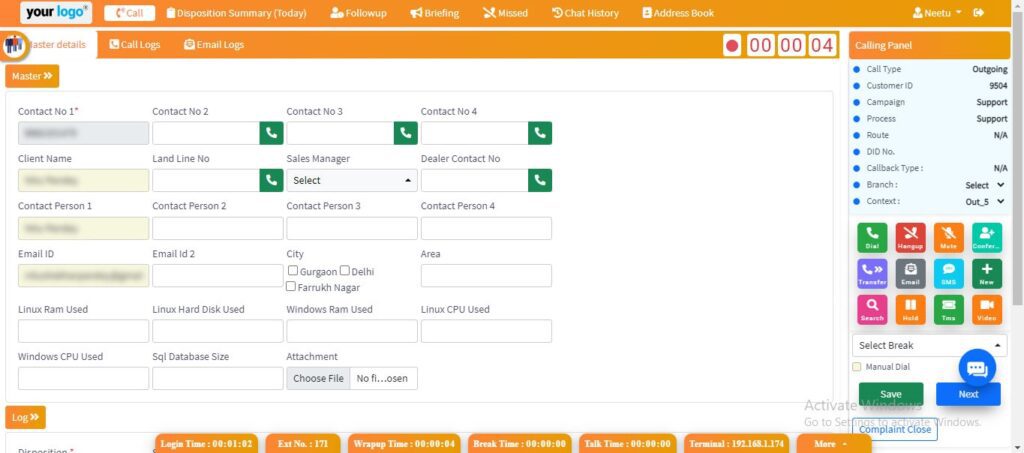Click the green New plus icon

click(x=987, y=273)
